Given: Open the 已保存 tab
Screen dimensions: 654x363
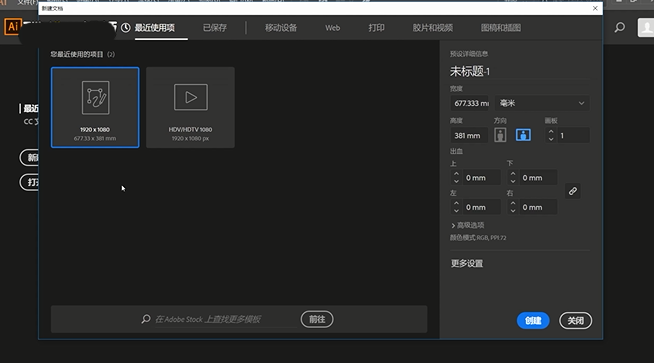Looking at the screenshot, I should point(214,28).
